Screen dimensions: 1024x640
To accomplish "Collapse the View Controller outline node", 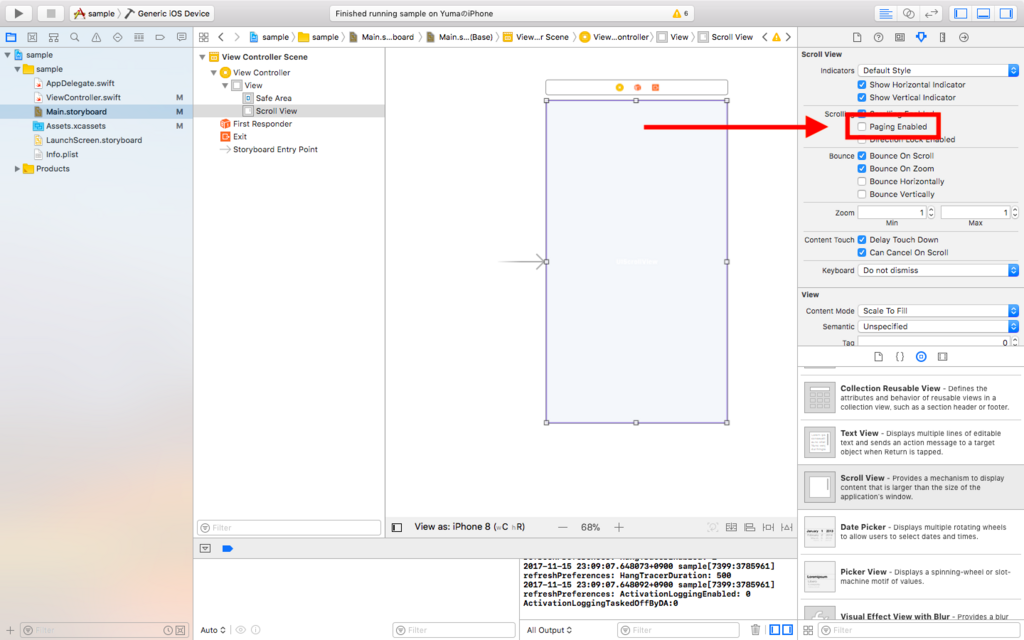I will click(x=214, y=72).
